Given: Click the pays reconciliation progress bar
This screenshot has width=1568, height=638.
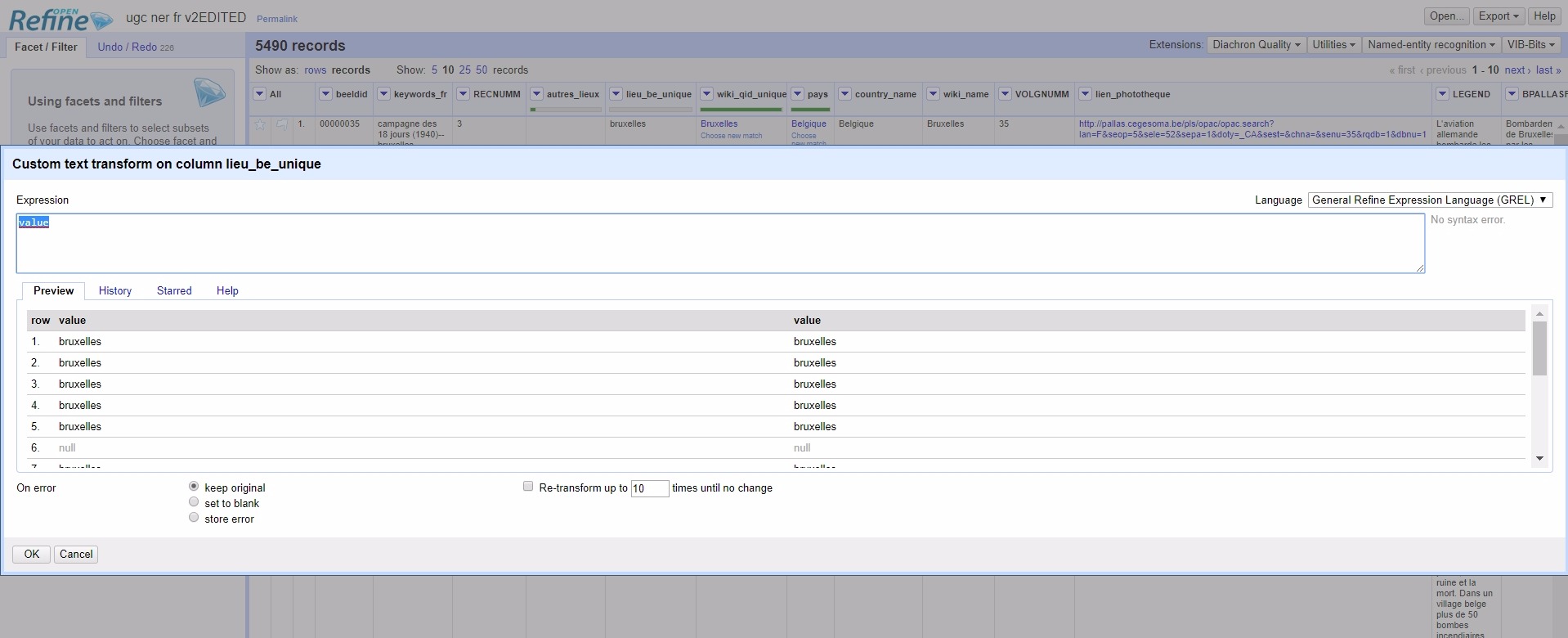Looking at the screenshot, I should tap(810, 109).
